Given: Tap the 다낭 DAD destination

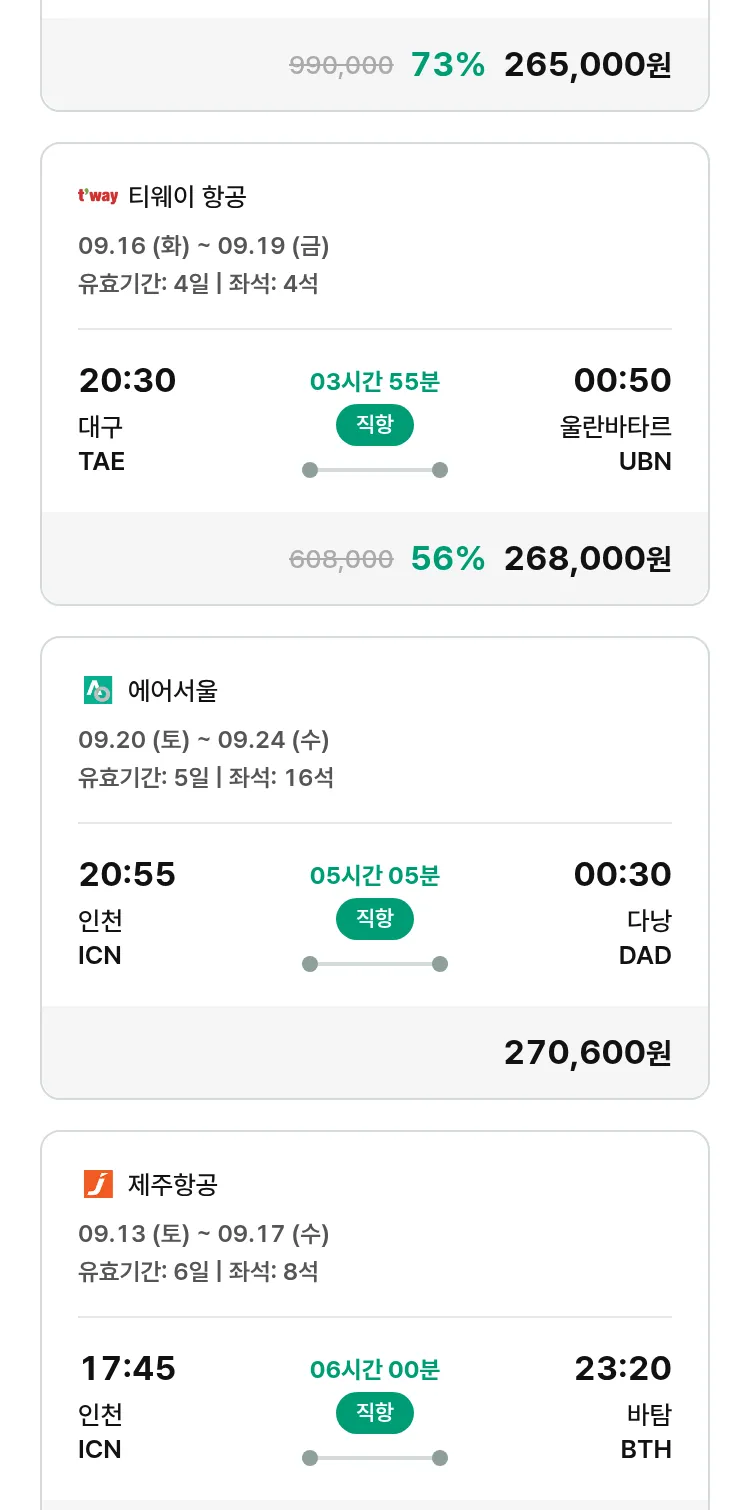Looking at the screenshot, I should 645,937.
